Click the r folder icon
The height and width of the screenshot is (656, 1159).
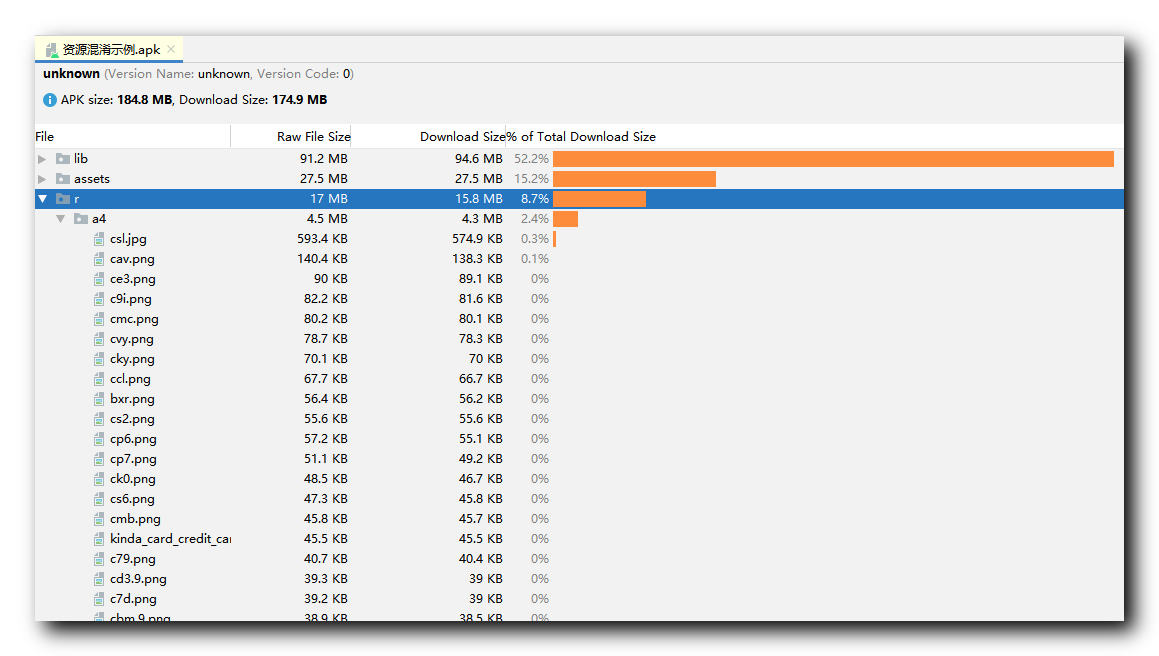63,199
